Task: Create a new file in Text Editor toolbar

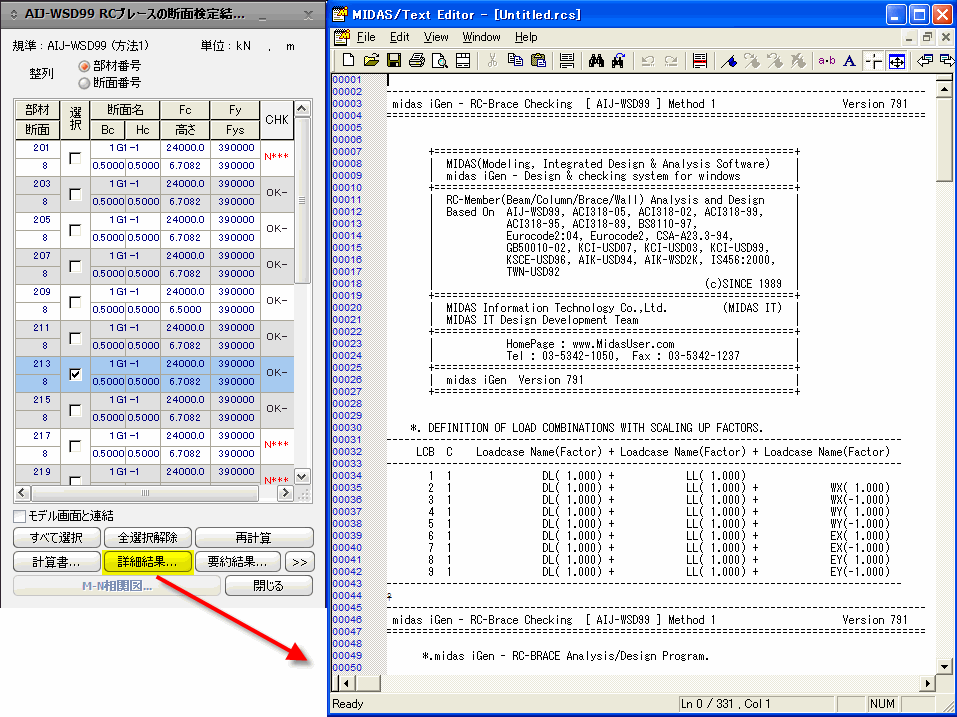Action: [x=348, y=60]
